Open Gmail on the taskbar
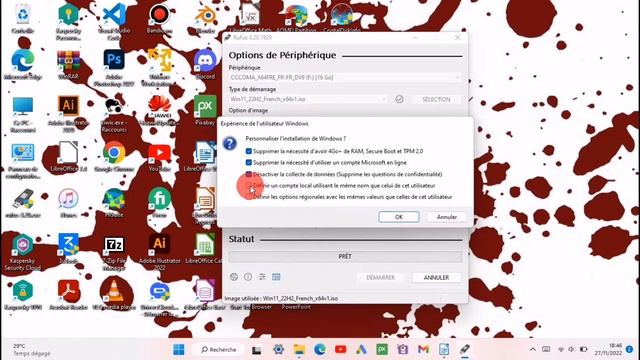The height and width of the screenshot is (360, 640). [x=423, y=349]
